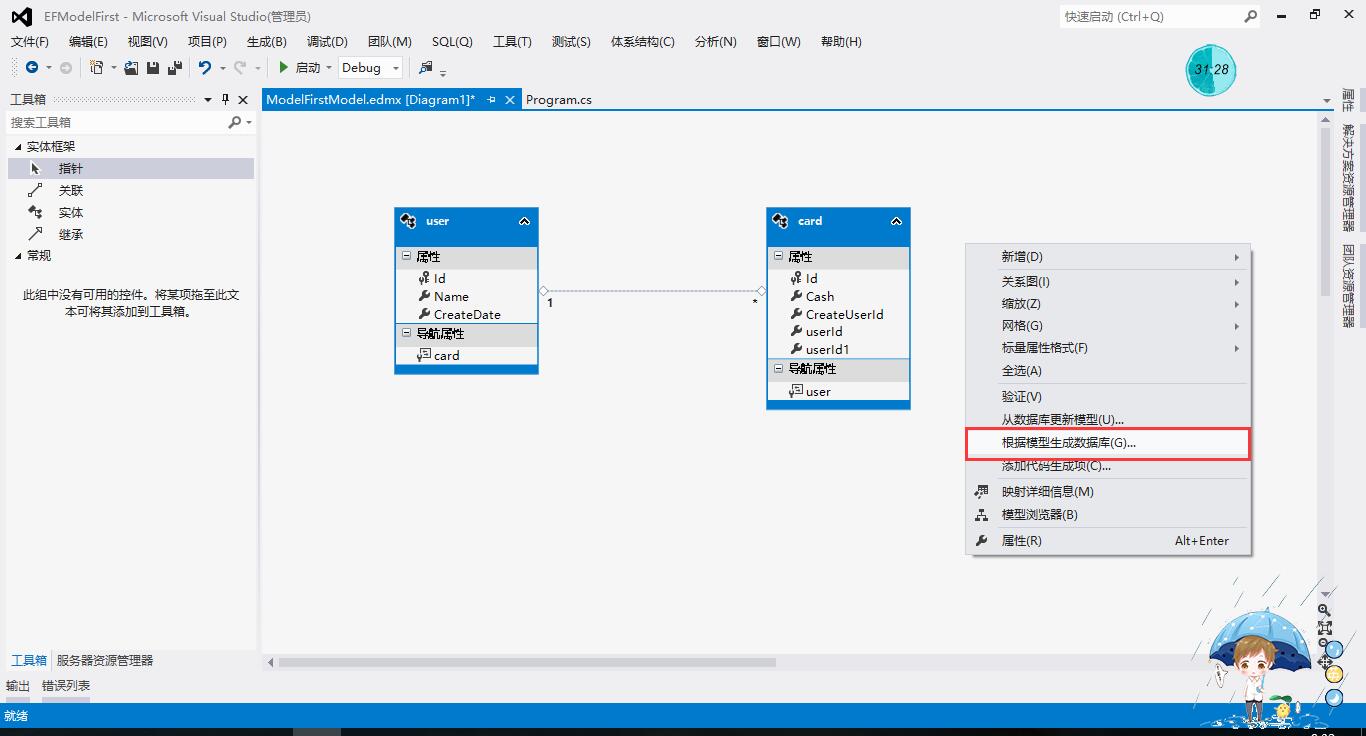This screenshot has height=736, width=1366.
Task: Select the 继承 inheritance tool
Action: [x=131, y=234]
